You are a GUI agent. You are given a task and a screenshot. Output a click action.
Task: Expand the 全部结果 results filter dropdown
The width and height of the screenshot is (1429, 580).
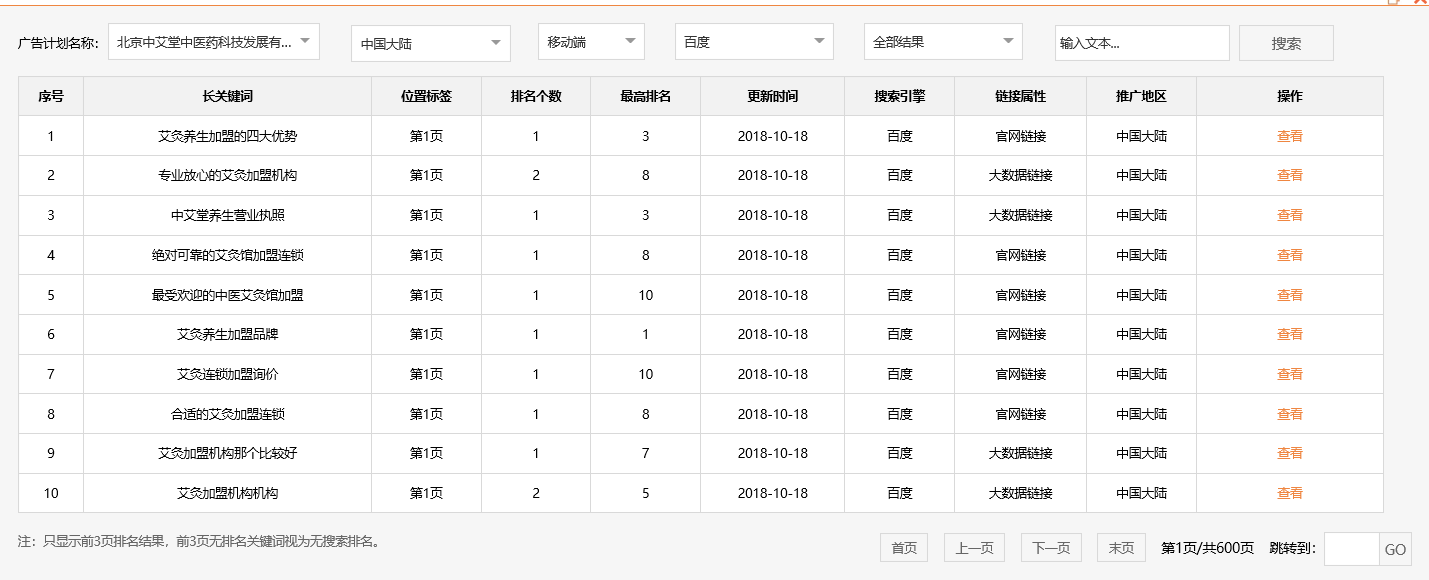(x=942, y=42)
